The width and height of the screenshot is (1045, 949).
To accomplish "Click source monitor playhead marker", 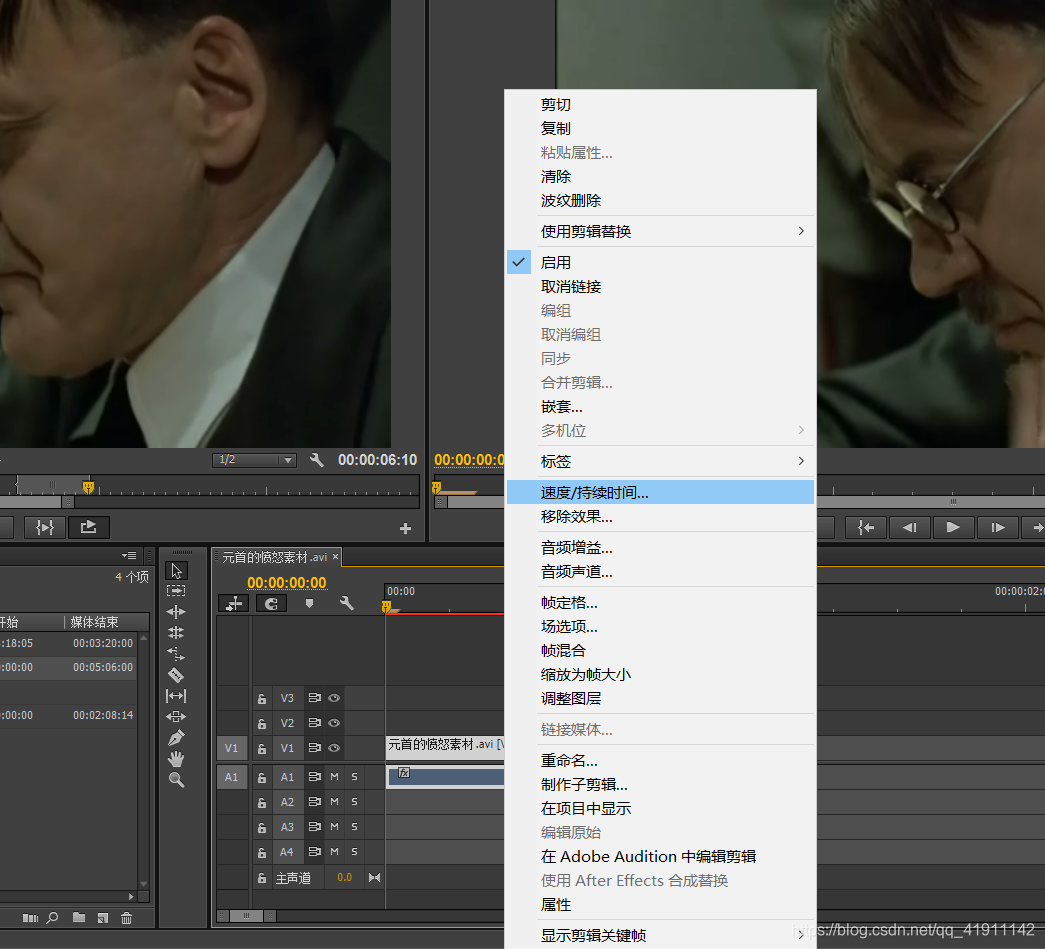I will pyautogui.click(x=88, y=487).
